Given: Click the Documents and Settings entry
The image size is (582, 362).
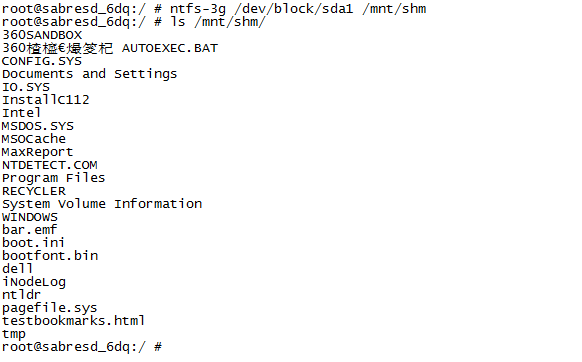Looking at the screenshot, I should click(x=90, y=74).
